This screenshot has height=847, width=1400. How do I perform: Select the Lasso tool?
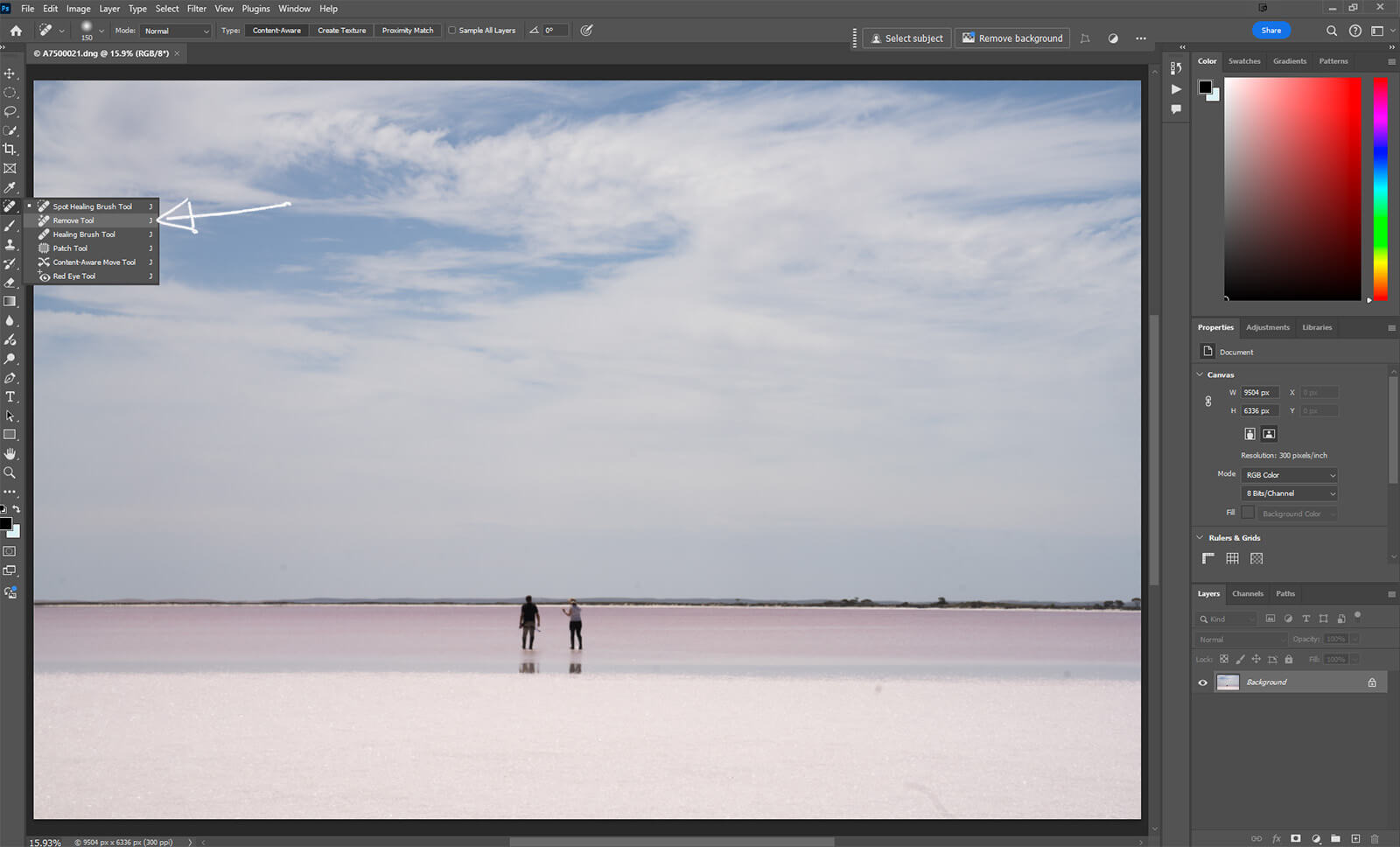pos(10,112)
